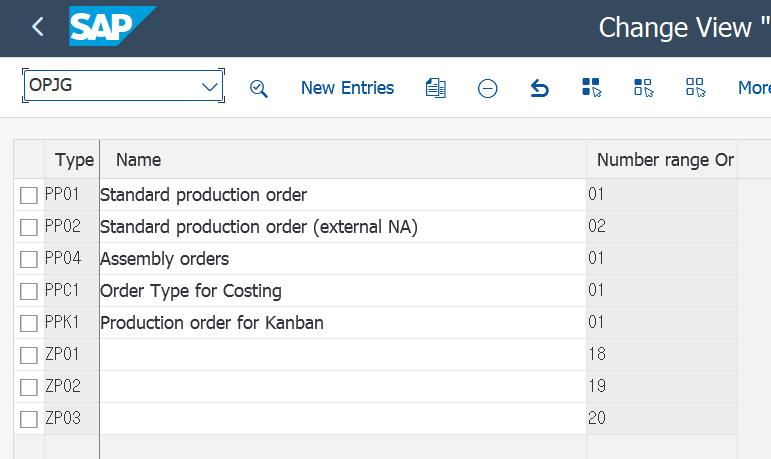Select the PPK1 Kanban row checkbox

tap(29, 323)
